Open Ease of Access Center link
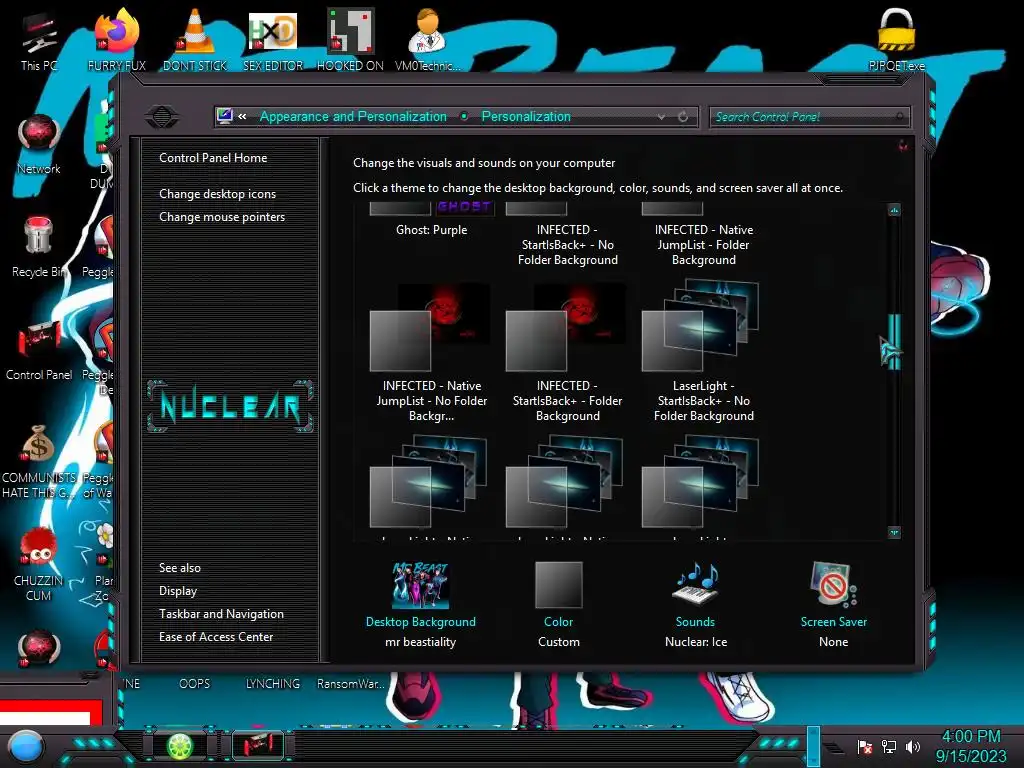Viewport: 1024px width, 768px height. pyautogui.click(x=216, y=637)
